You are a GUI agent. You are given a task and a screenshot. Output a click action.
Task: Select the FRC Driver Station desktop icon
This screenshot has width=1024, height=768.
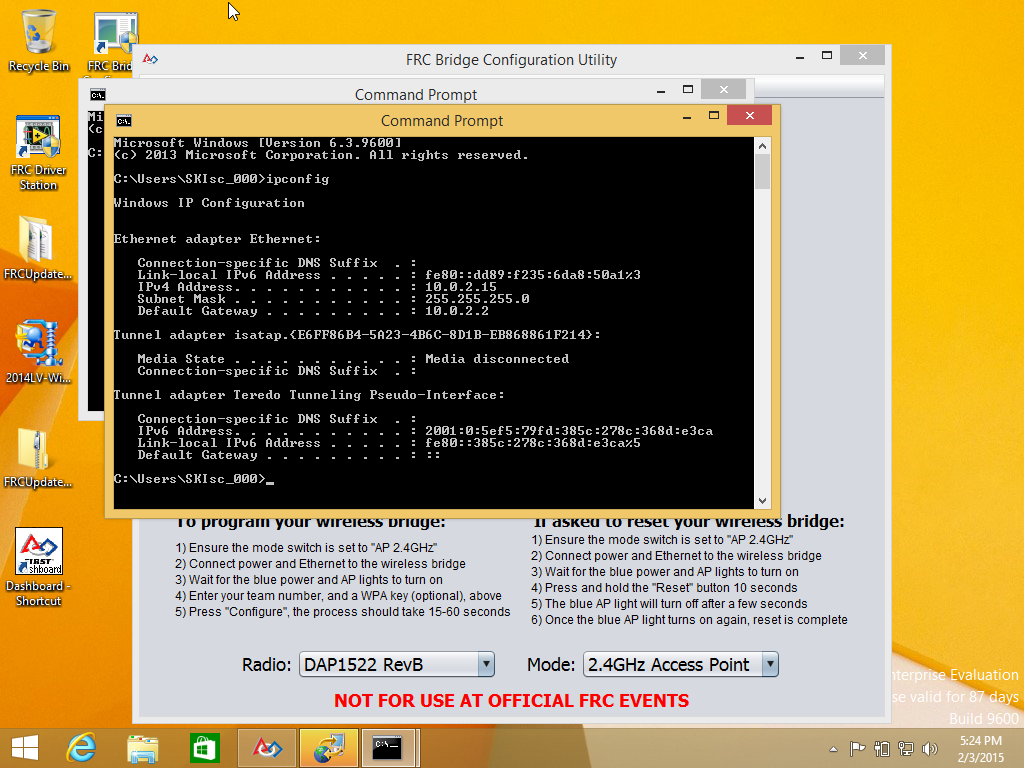pos(39,153)
